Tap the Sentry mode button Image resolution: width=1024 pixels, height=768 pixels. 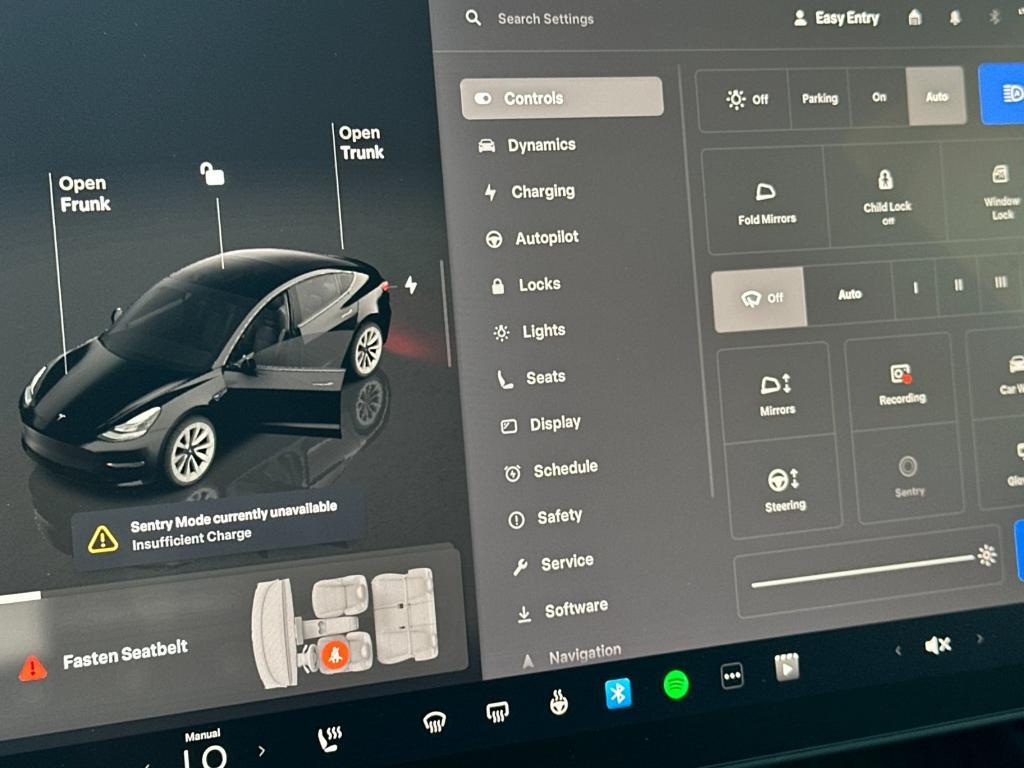point(908,476)
